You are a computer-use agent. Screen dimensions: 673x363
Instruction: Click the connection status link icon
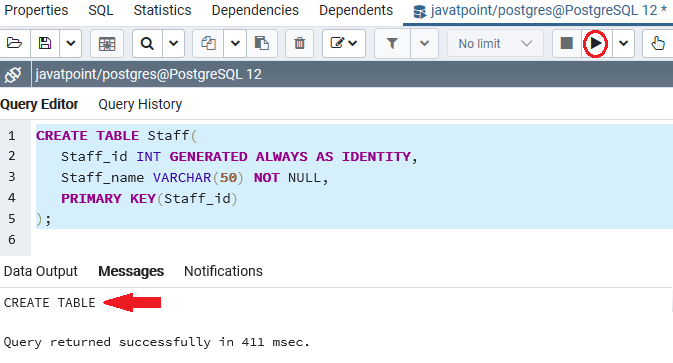[14, 74]
